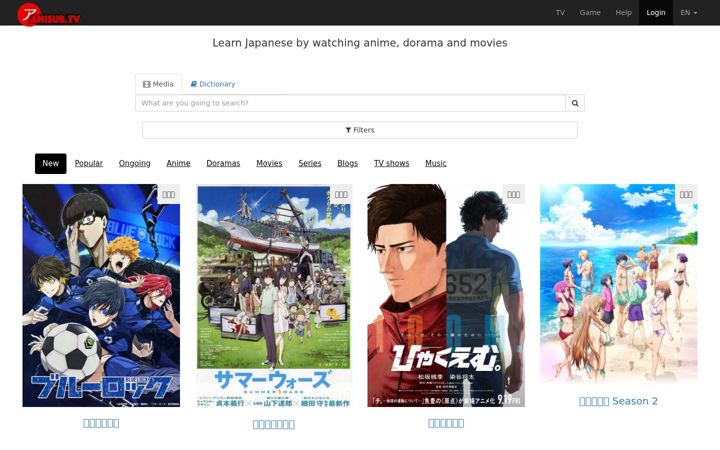The width and height of the screenshot is (720, 450).
Task: Click the badge on runner 652 poster corner
Action: click(x=513, y=195)
